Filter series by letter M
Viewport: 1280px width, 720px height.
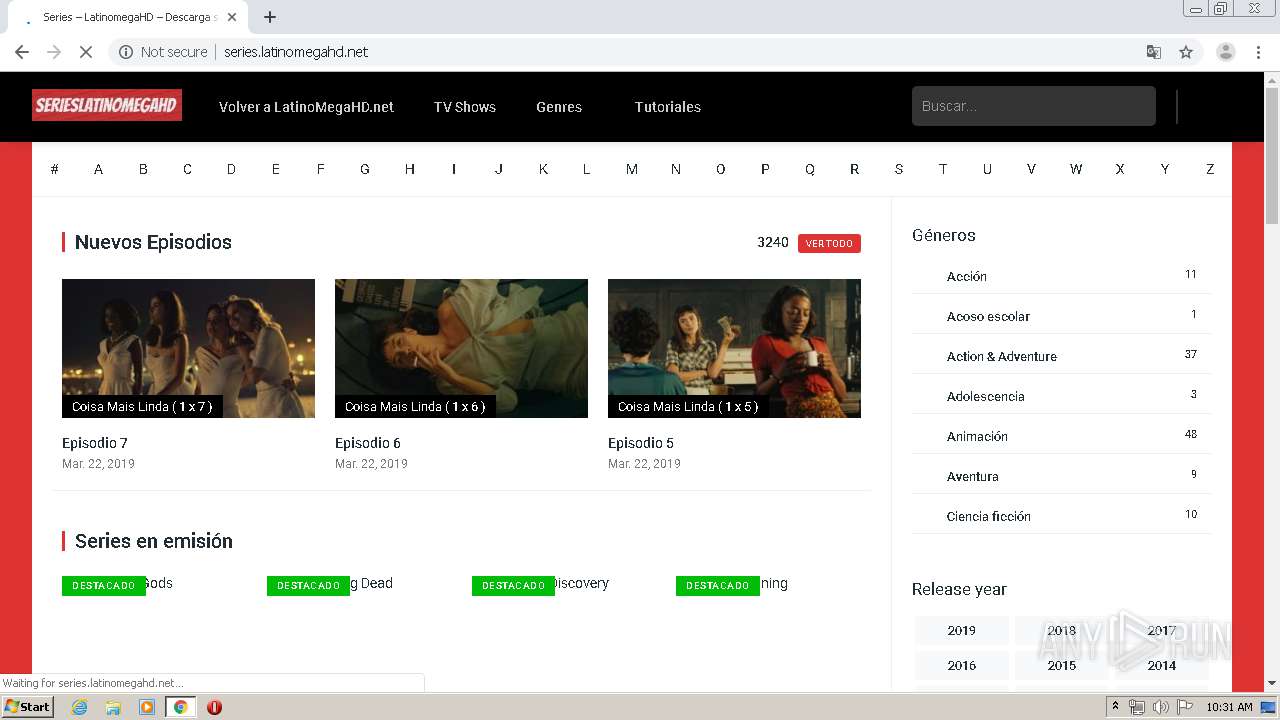(x=631, y=169)
